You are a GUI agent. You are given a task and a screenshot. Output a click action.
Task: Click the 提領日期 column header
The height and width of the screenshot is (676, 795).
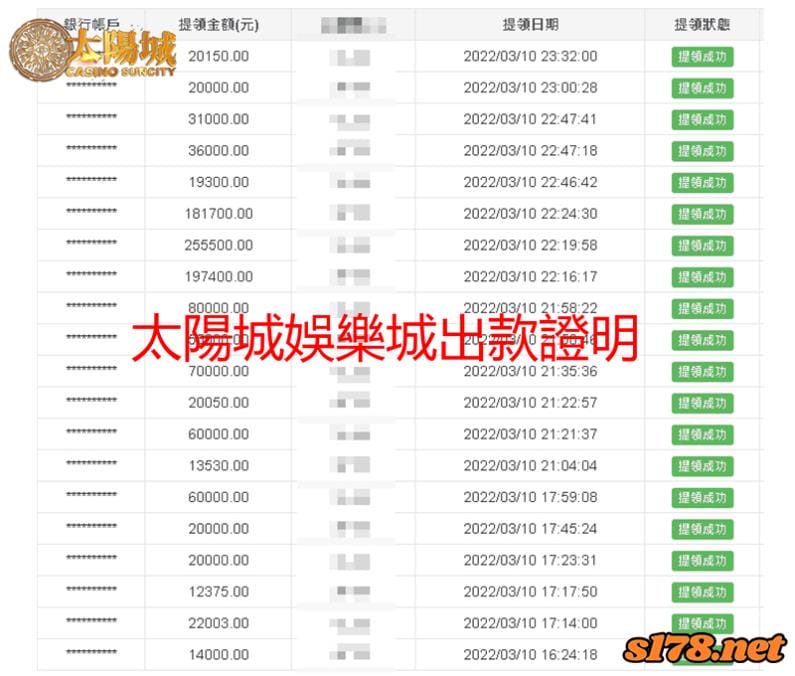point(530,24)
